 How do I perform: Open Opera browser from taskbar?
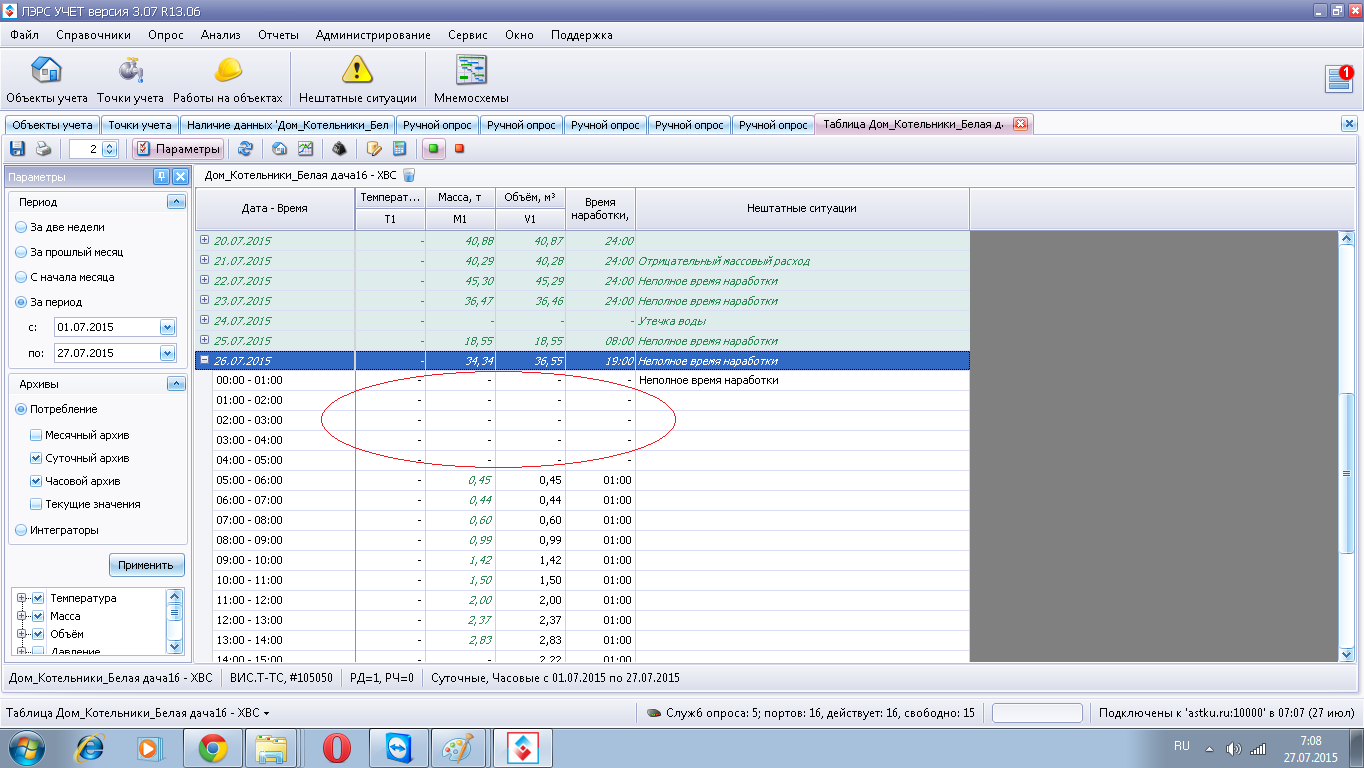tap(337, 747)
